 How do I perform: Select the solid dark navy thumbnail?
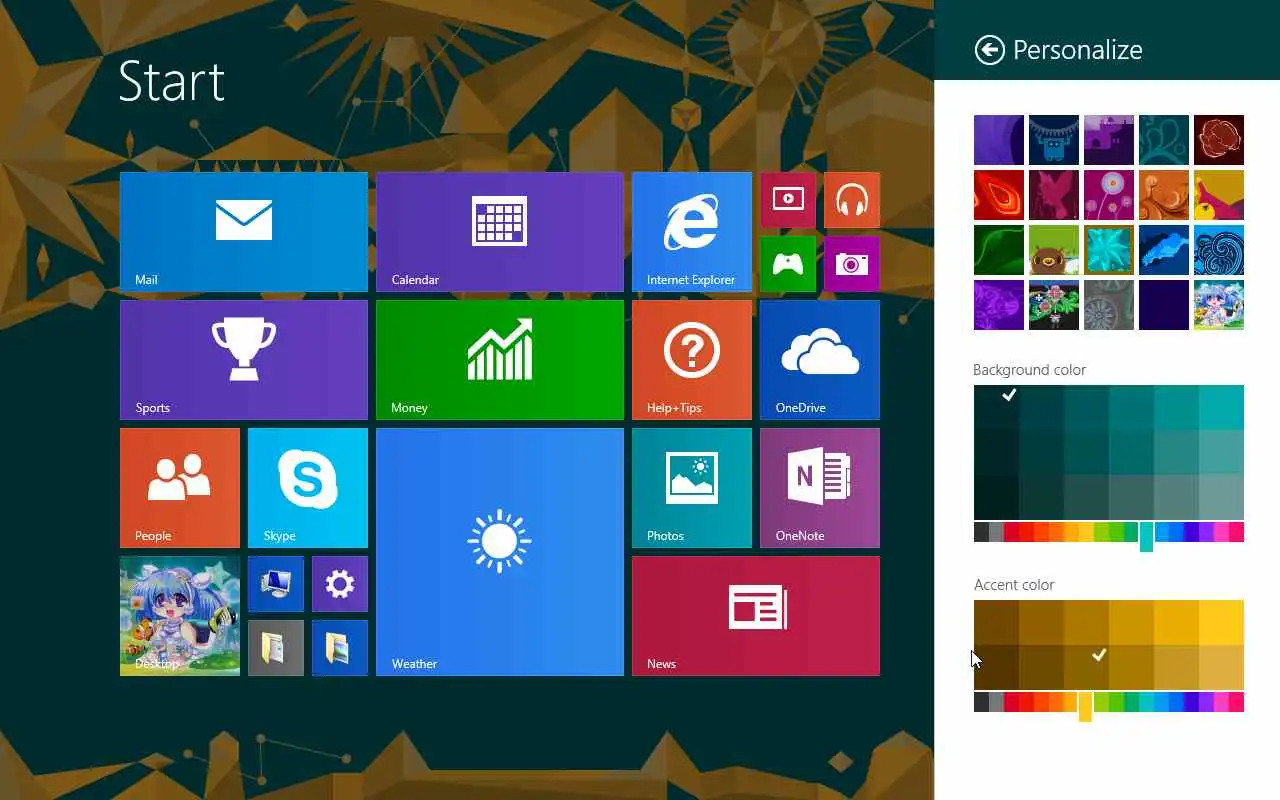tap(1164, 305)
